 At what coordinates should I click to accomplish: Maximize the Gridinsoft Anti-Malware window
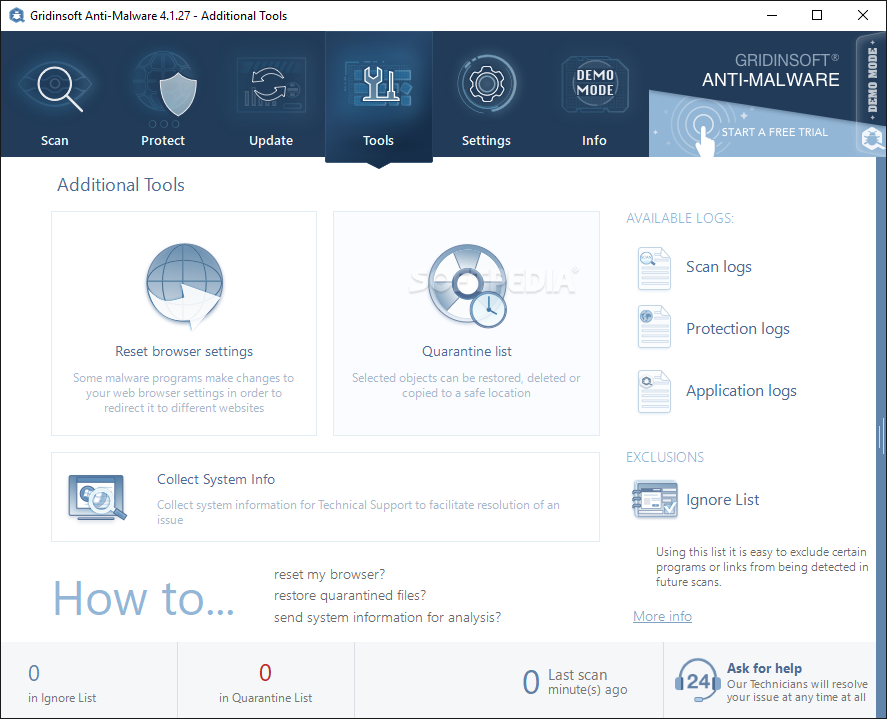coord(816,15)
